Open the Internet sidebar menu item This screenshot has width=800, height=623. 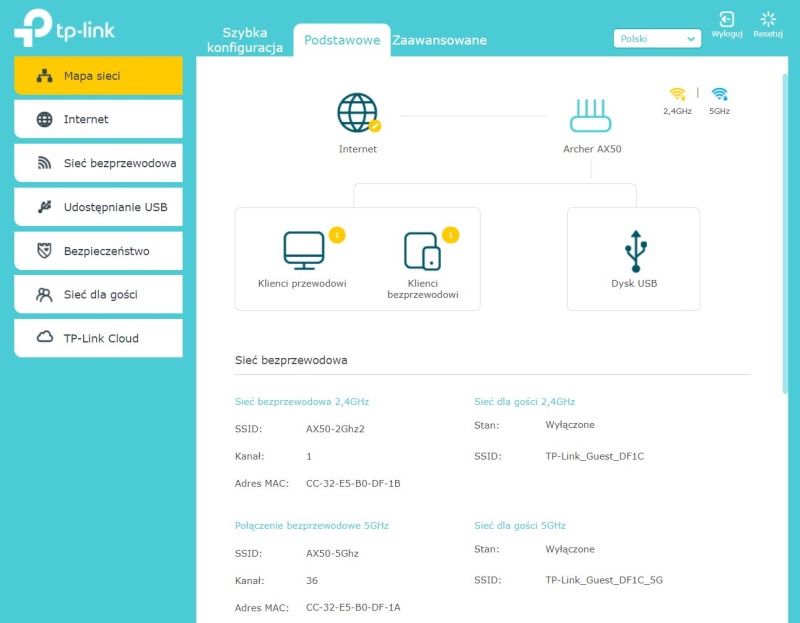click(98, 119)
